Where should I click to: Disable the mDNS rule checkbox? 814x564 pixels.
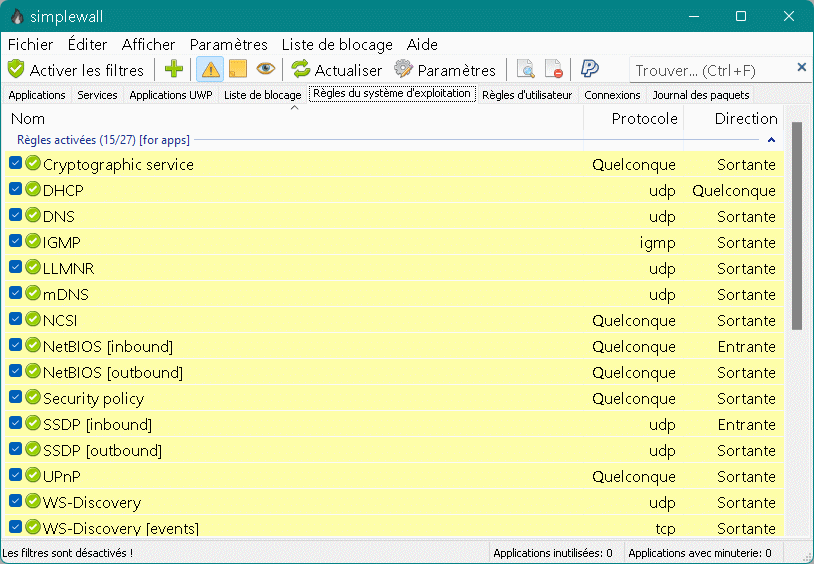tap(16, 293)
